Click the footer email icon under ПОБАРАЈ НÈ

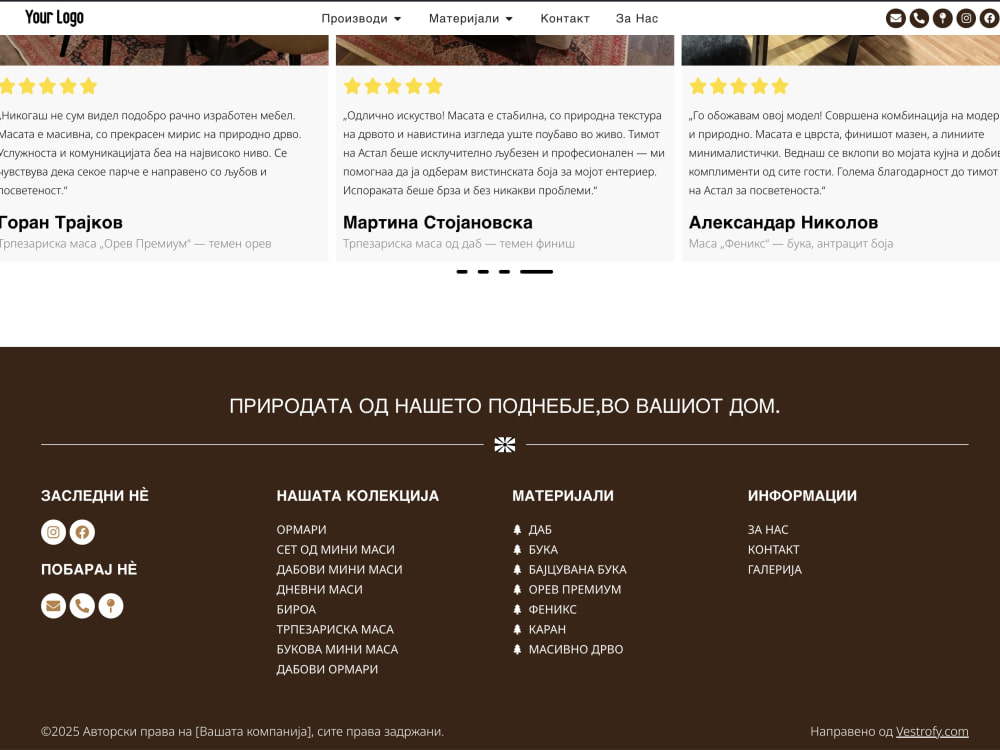coord(54,605)
